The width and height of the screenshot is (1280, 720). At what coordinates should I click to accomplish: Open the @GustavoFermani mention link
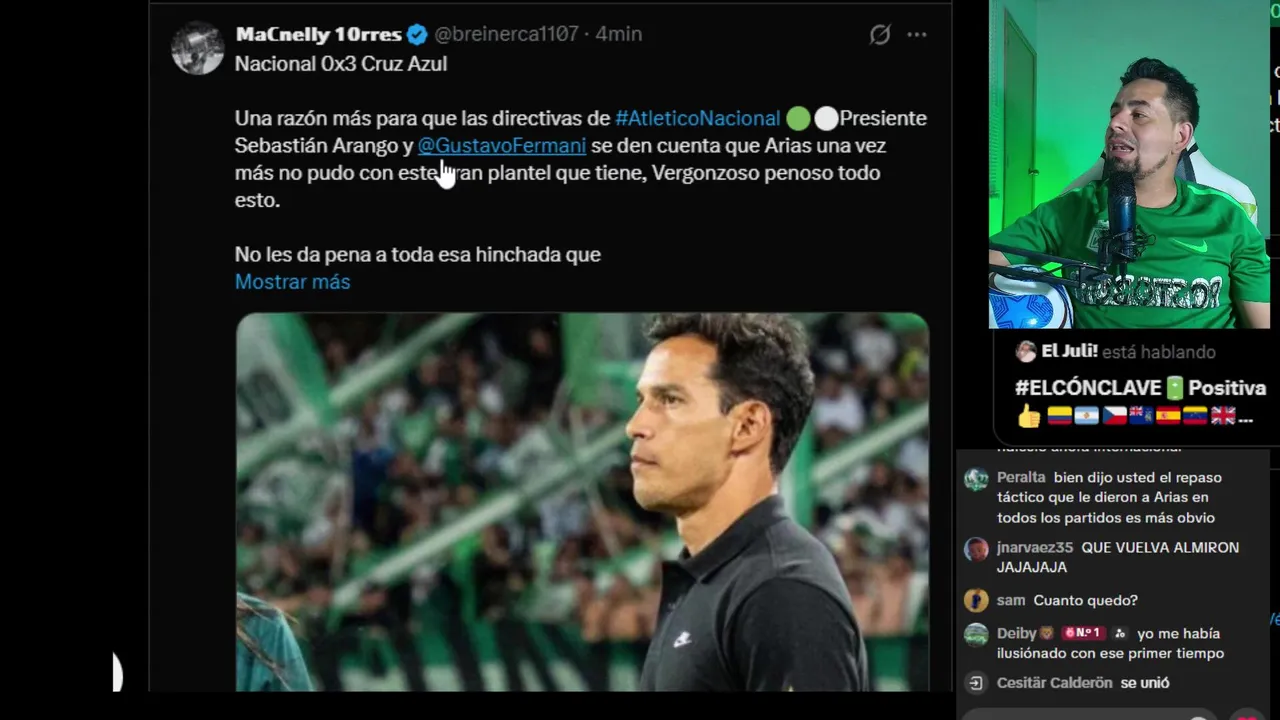pos(501,146)
